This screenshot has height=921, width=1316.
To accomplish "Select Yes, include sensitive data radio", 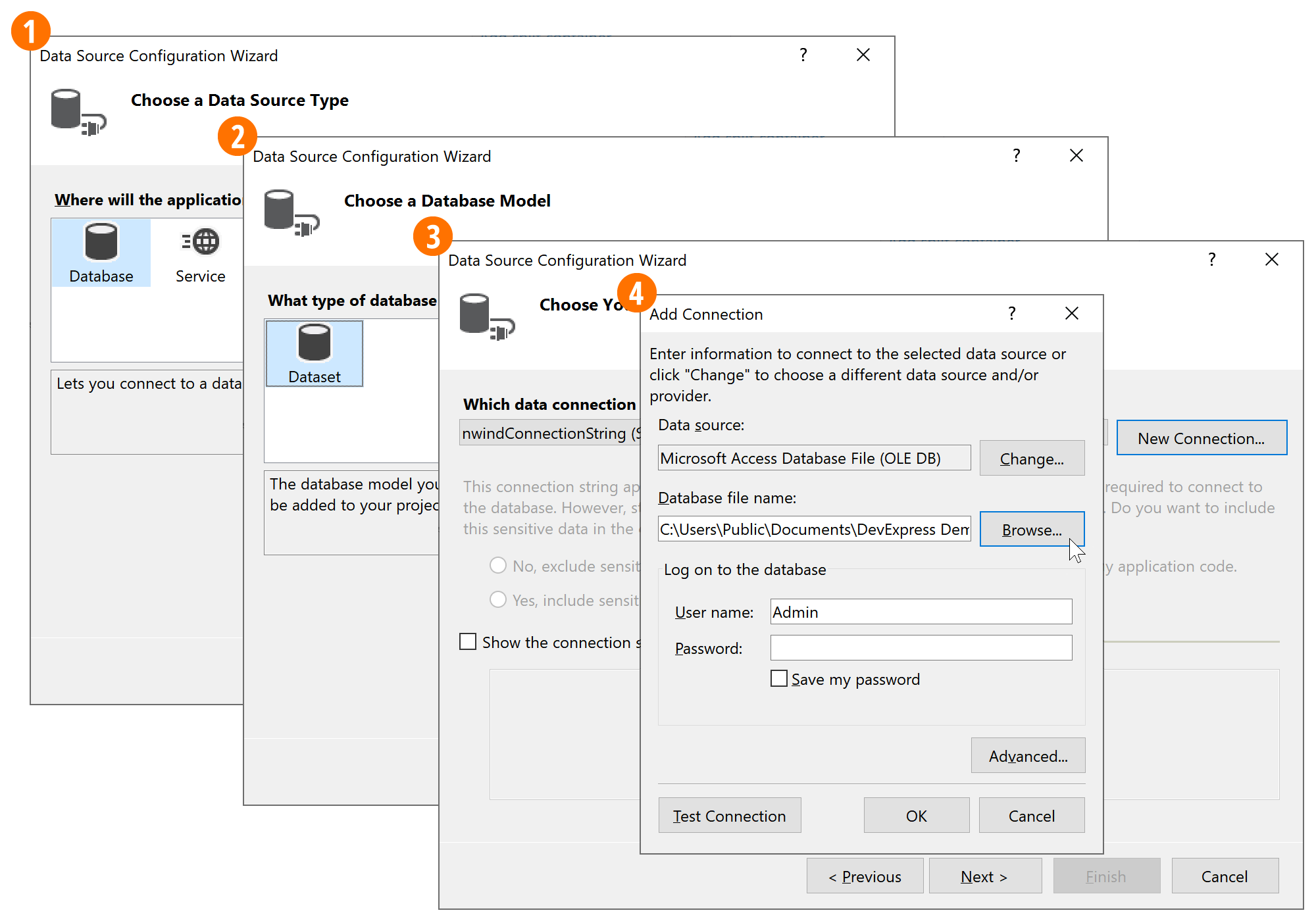I will tap(498, 600).
